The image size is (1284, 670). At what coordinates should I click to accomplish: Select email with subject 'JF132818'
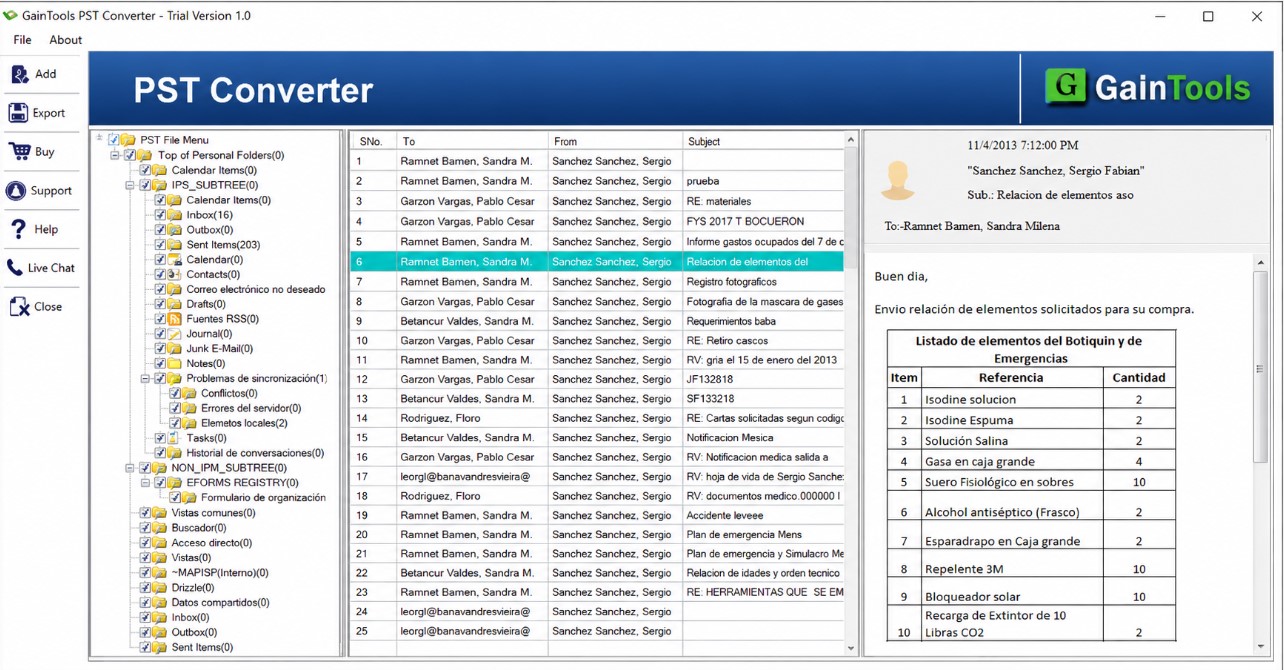(x=597, y=379)
